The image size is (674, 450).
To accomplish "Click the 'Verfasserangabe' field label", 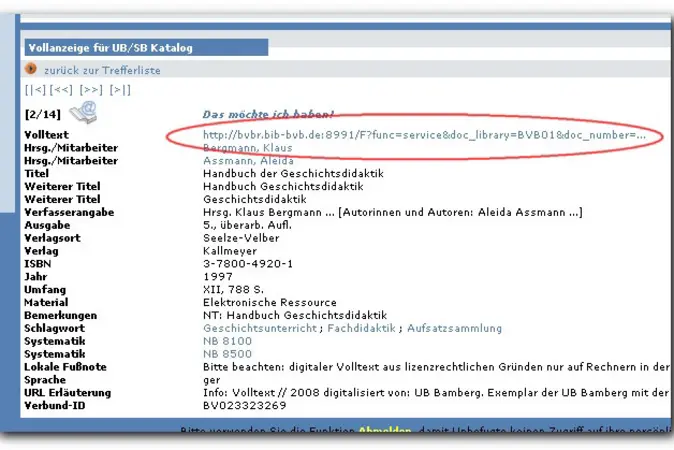I will (x=69, y=212).
